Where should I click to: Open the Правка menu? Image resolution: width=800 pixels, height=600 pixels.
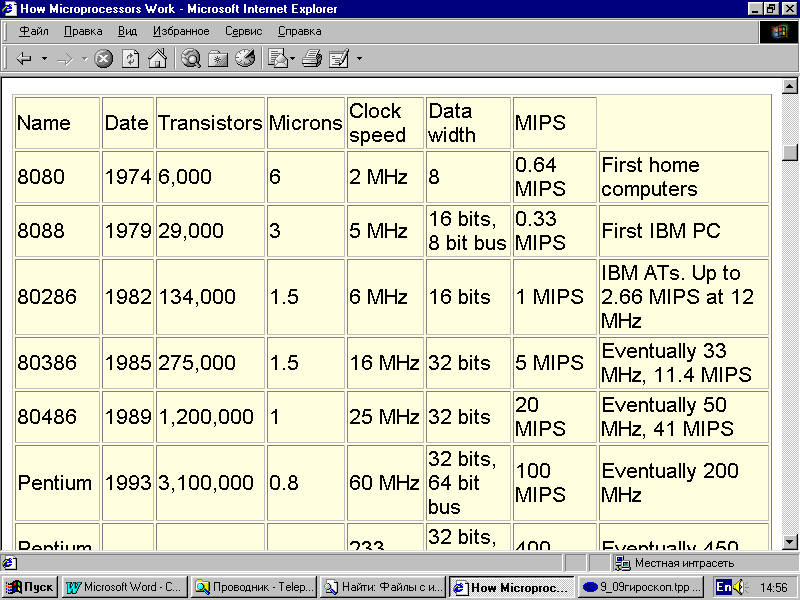click(83, 31)
